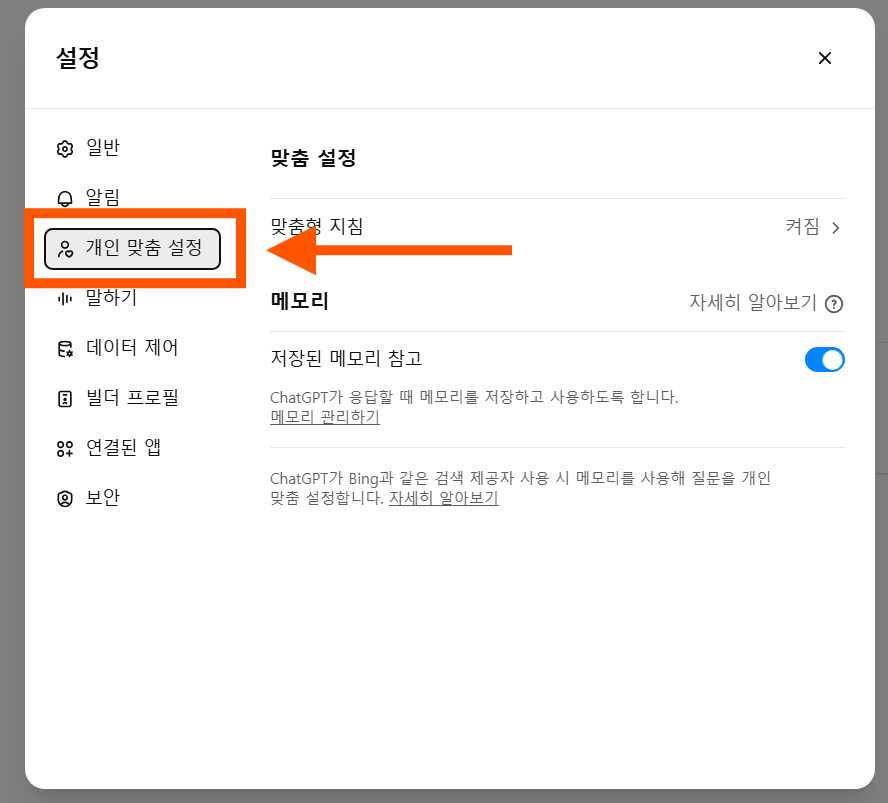The image size is (888, 803).
Task: Open the help question-mark icon near 자세히 알아보기
Action: click(x=833, y=303)
